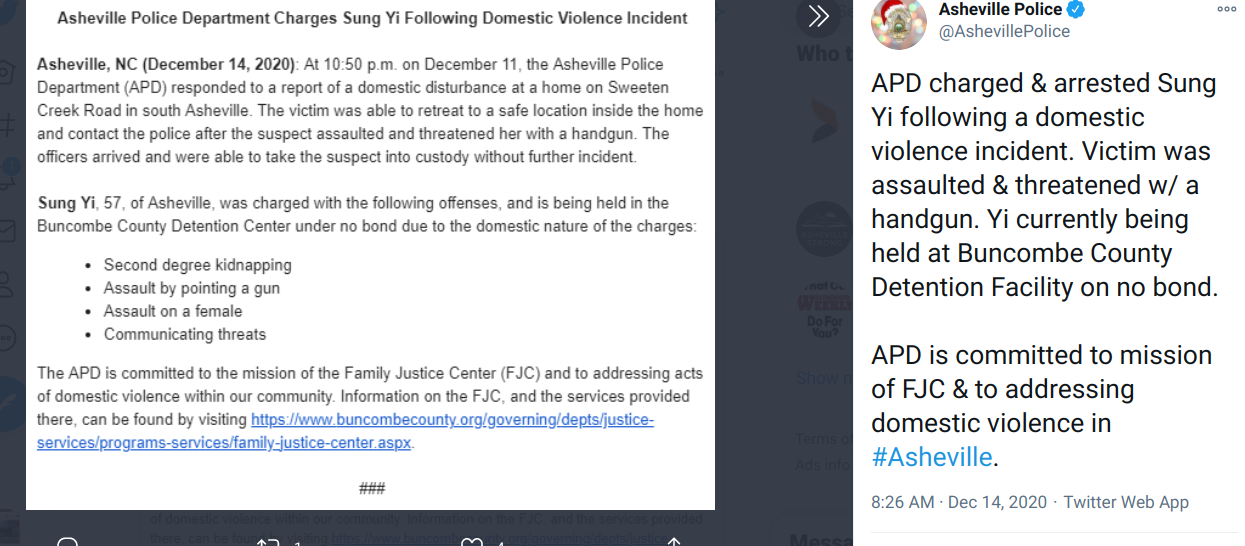
Task: Select the tweet text about Sung Yi arrest
Action: pos(1045,185)
